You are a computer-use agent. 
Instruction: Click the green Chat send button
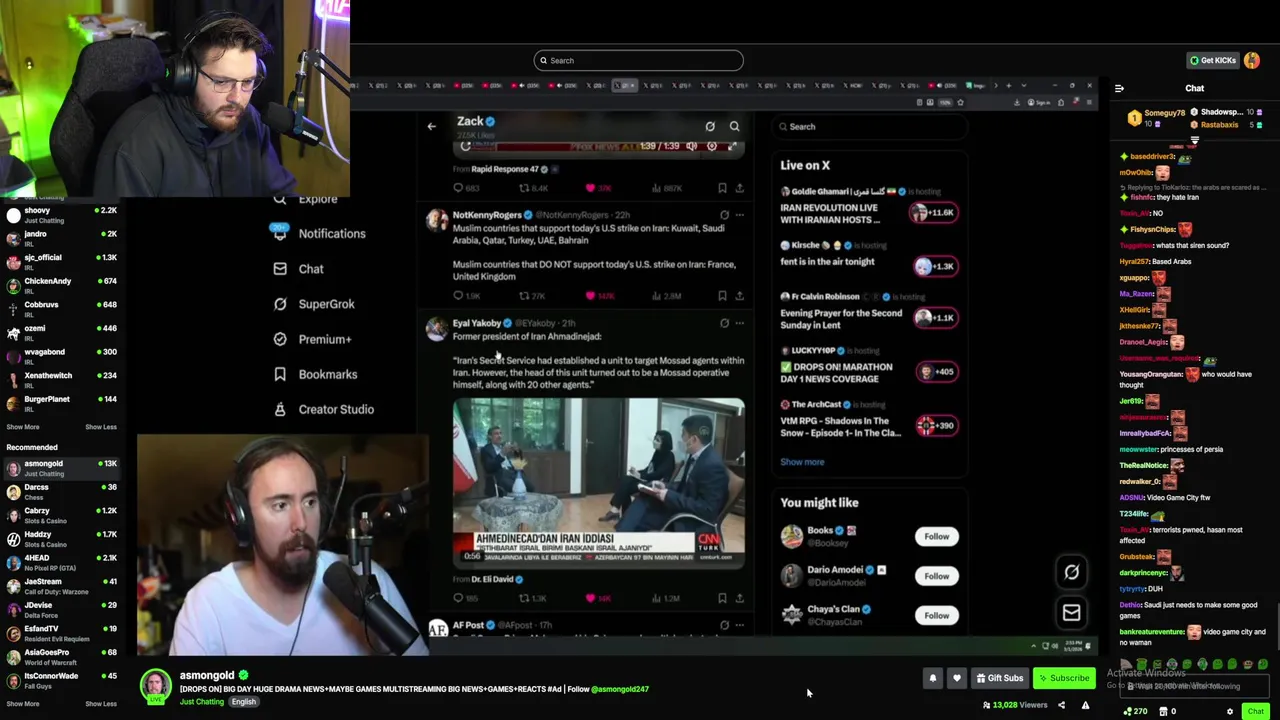1255,711
